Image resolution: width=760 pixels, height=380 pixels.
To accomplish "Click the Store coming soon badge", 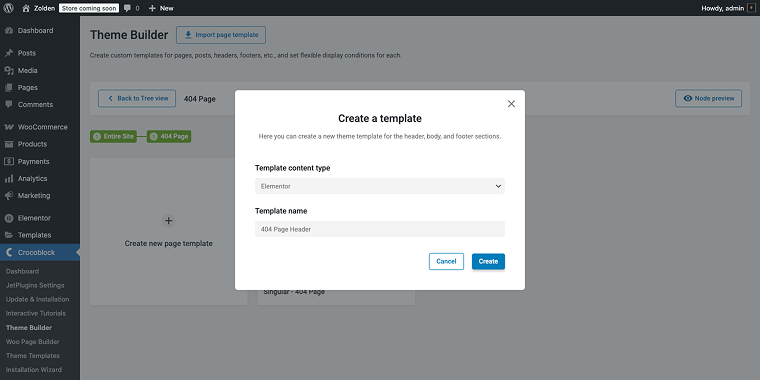I will tap(89, 8).
